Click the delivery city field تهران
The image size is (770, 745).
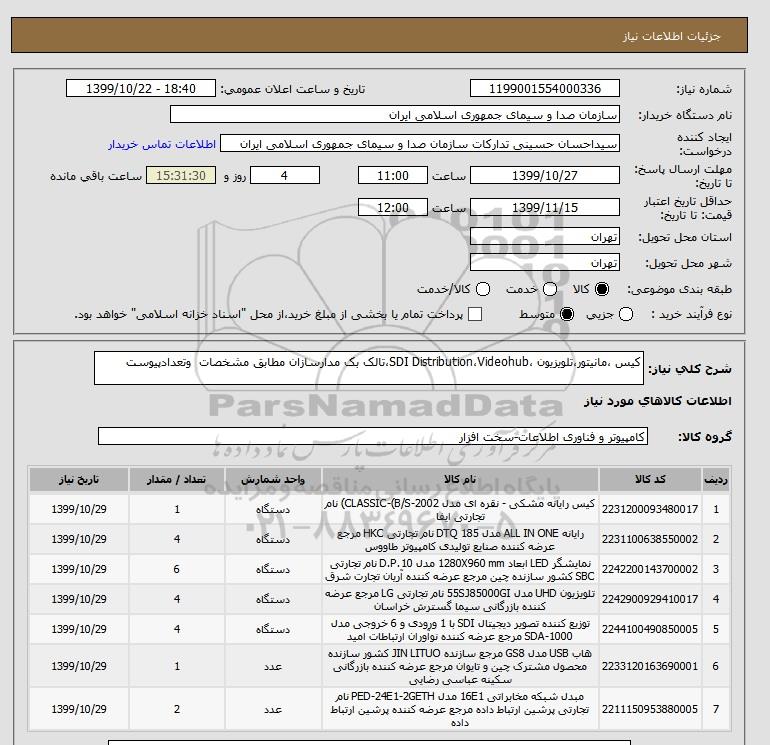[545, 263]
